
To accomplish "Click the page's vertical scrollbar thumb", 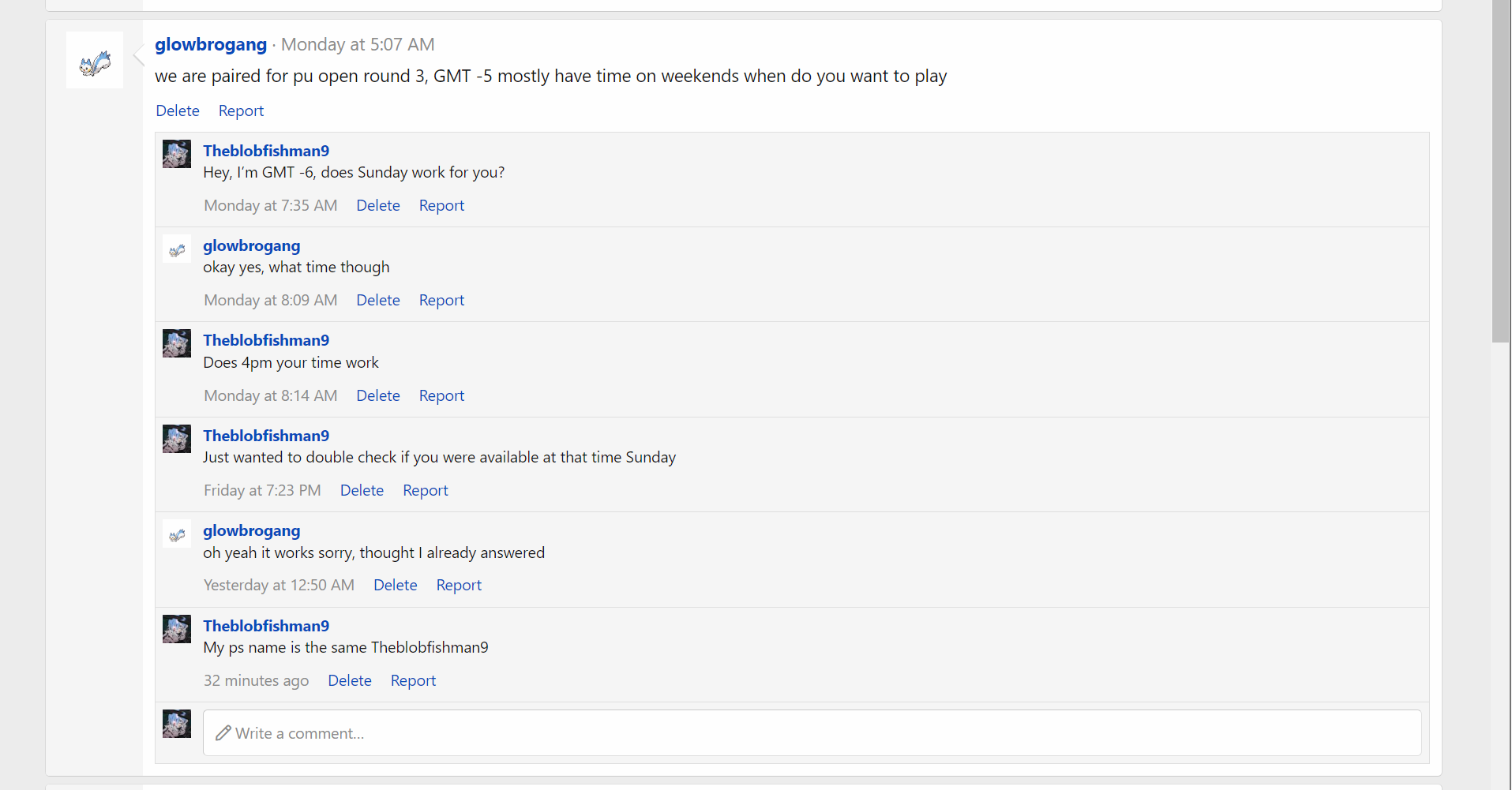I will pyautogui.click(x=1501, y=170).
